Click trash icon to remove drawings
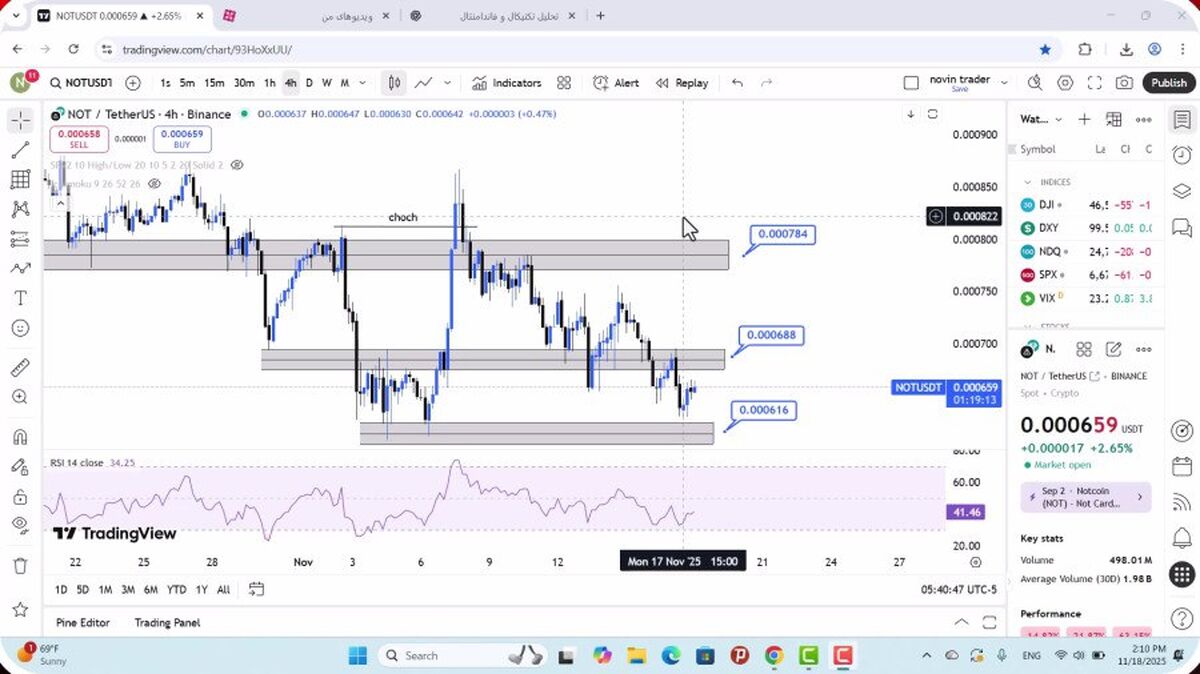The width and height of the screenshot is (1200, 674). (20, 566)
